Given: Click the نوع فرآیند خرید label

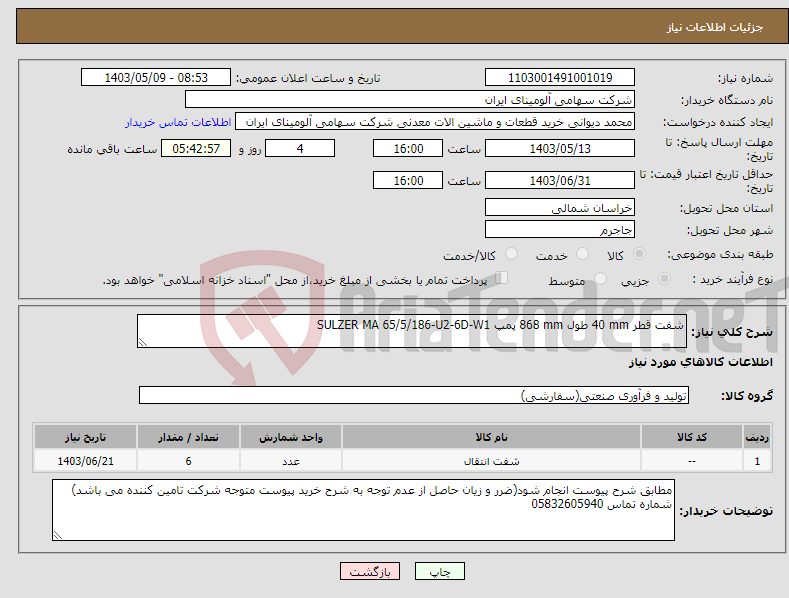Looking at the screenshot, I should click(733, 279).
